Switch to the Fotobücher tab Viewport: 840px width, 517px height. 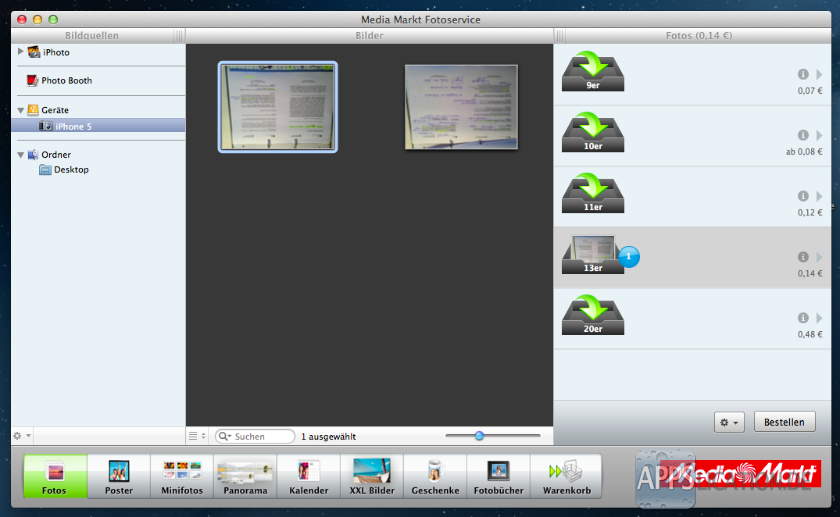coord(498,476)
